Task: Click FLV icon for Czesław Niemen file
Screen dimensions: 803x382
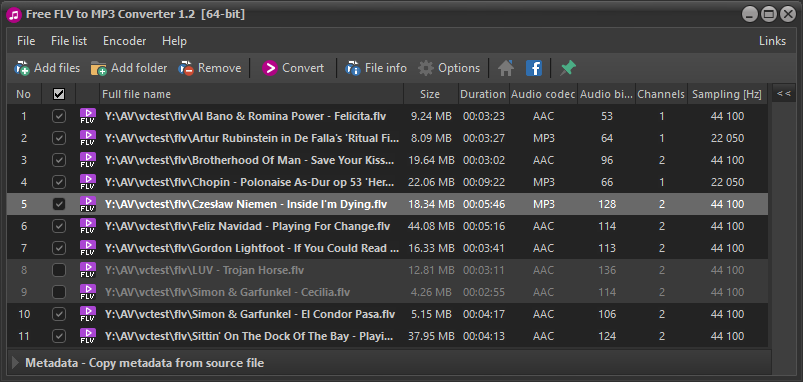Action: (88, 204)
